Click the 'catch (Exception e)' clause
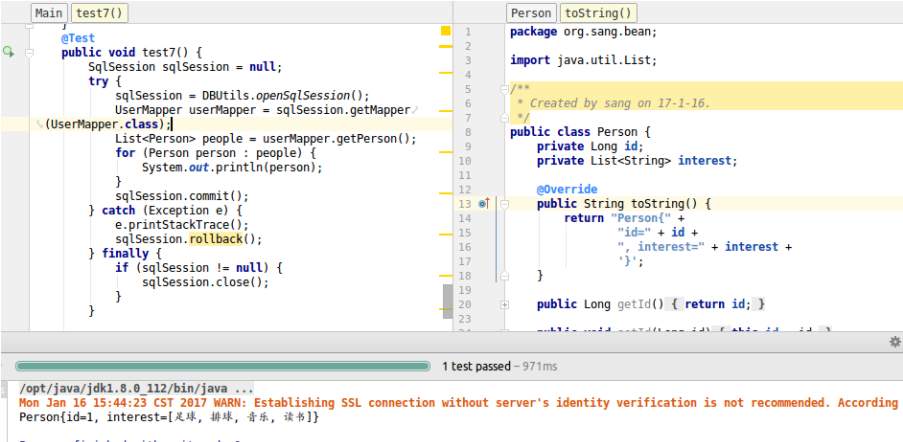903x442 pixels. (169, 210)
